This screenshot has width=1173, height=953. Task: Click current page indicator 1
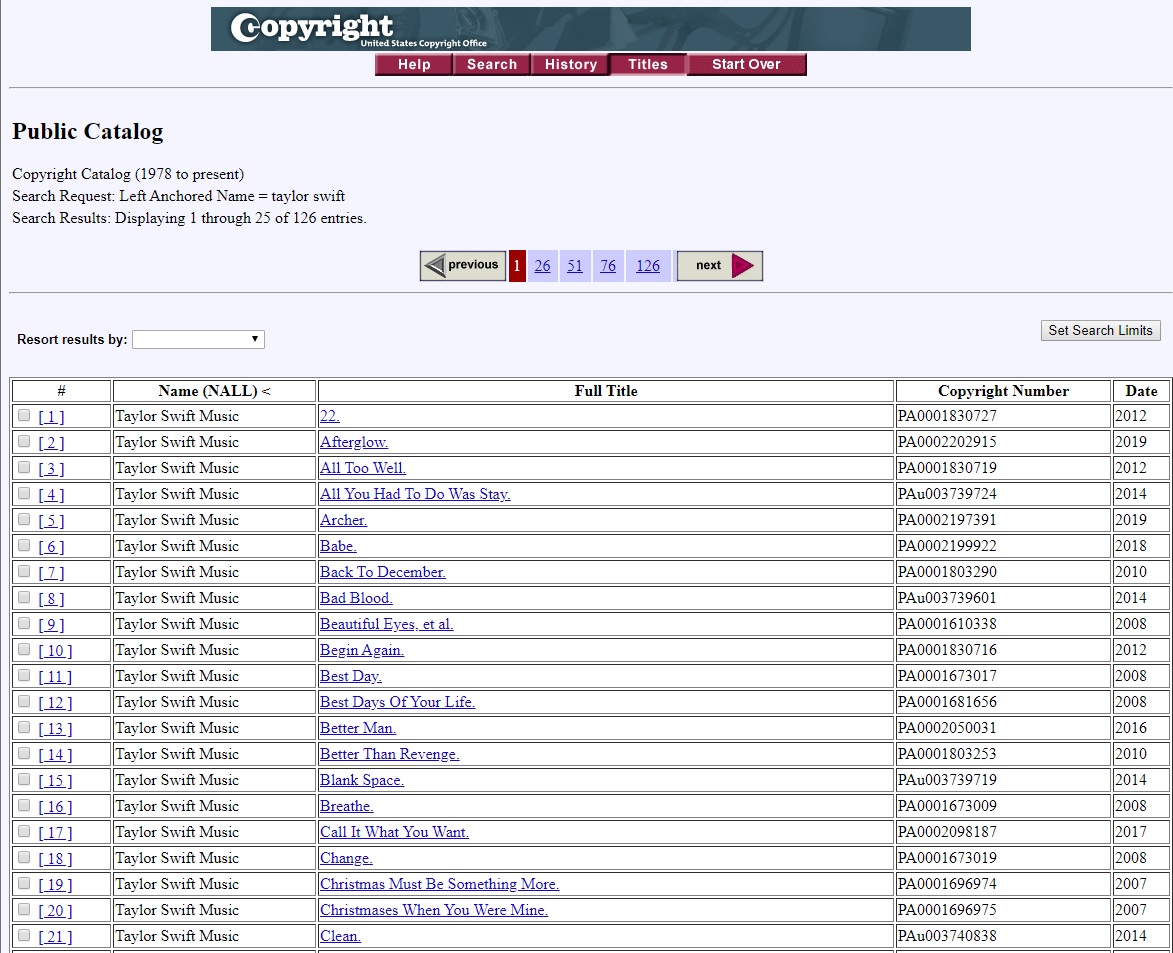517,266
